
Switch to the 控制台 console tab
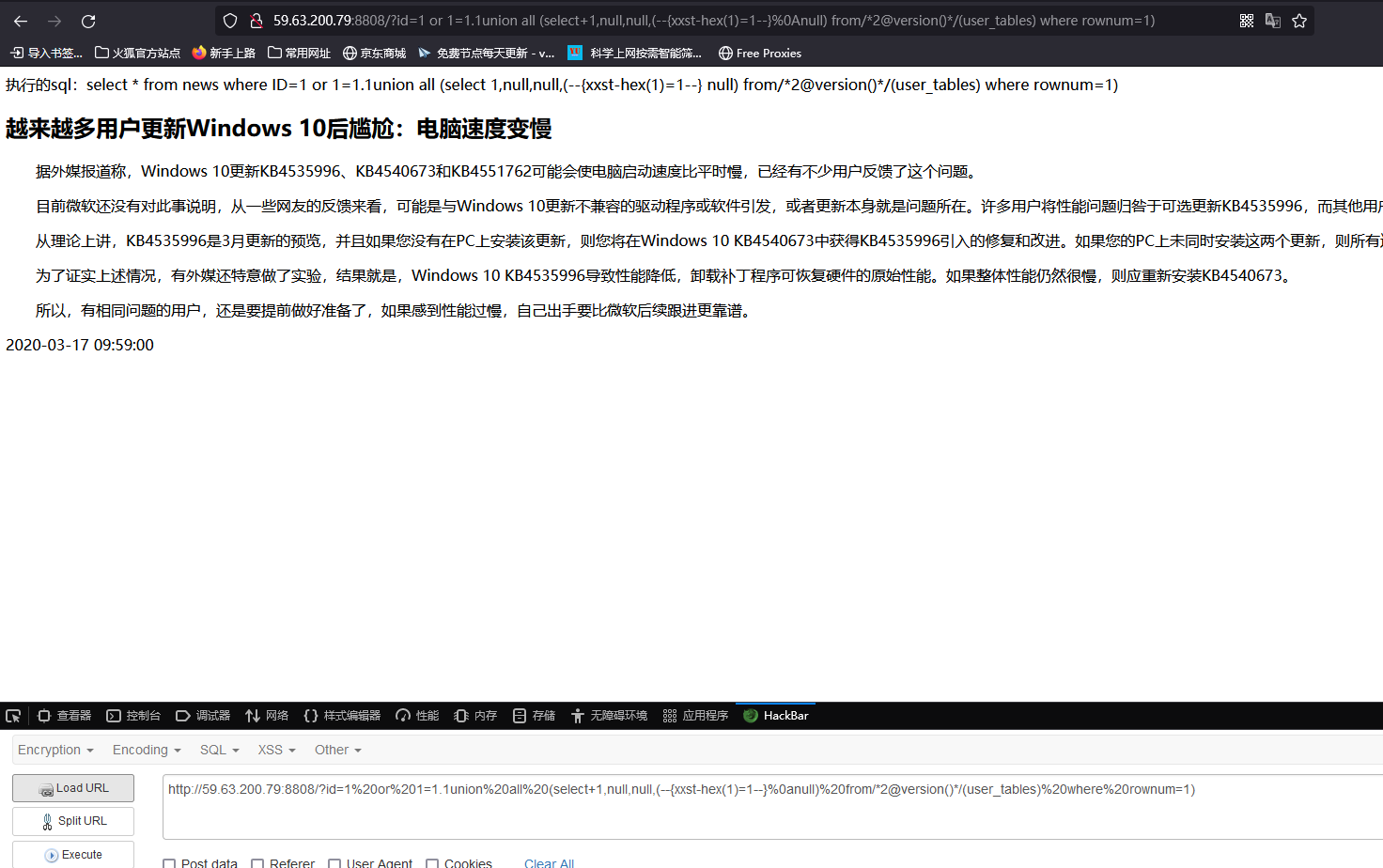pos(133,716)
